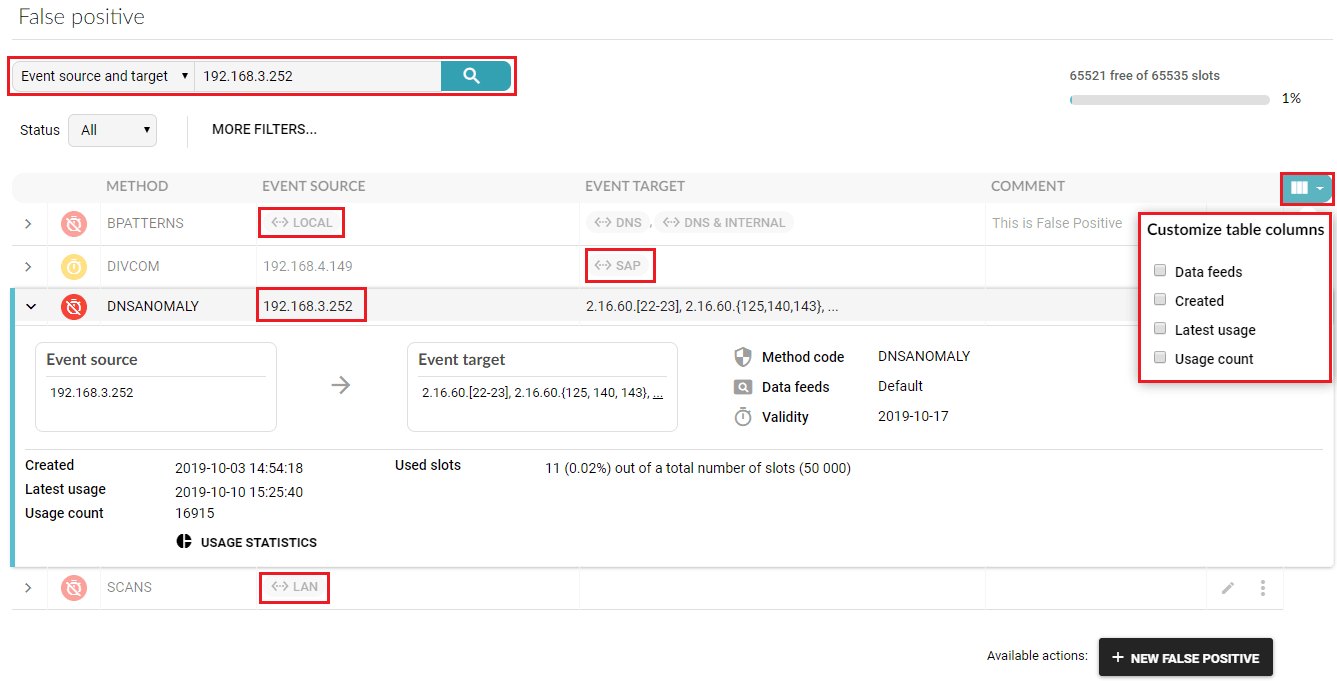
Task: Check the Created column checkbox
Action: pos(1160,300)
